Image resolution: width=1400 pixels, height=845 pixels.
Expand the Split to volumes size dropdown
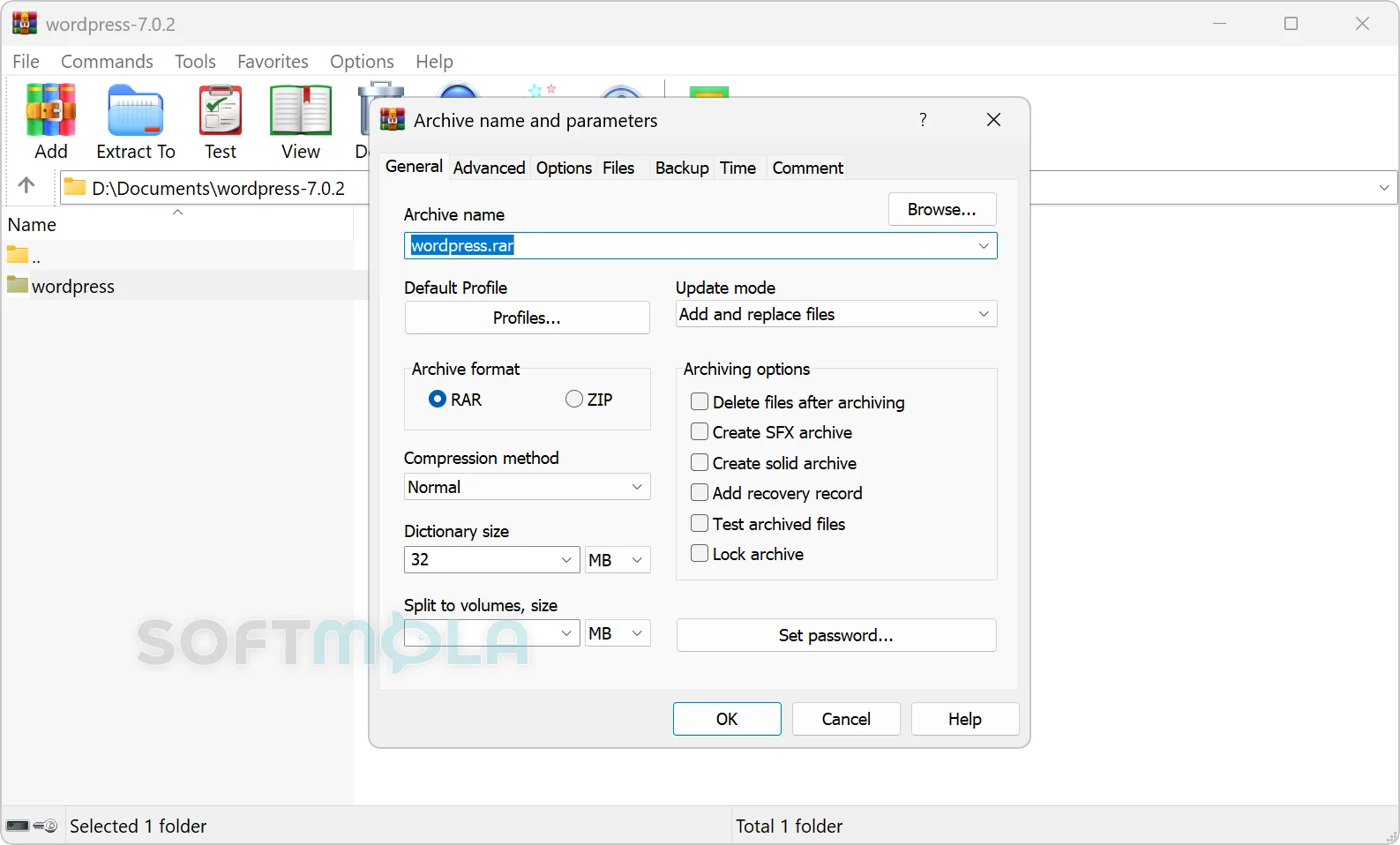[x=566, y=633]
